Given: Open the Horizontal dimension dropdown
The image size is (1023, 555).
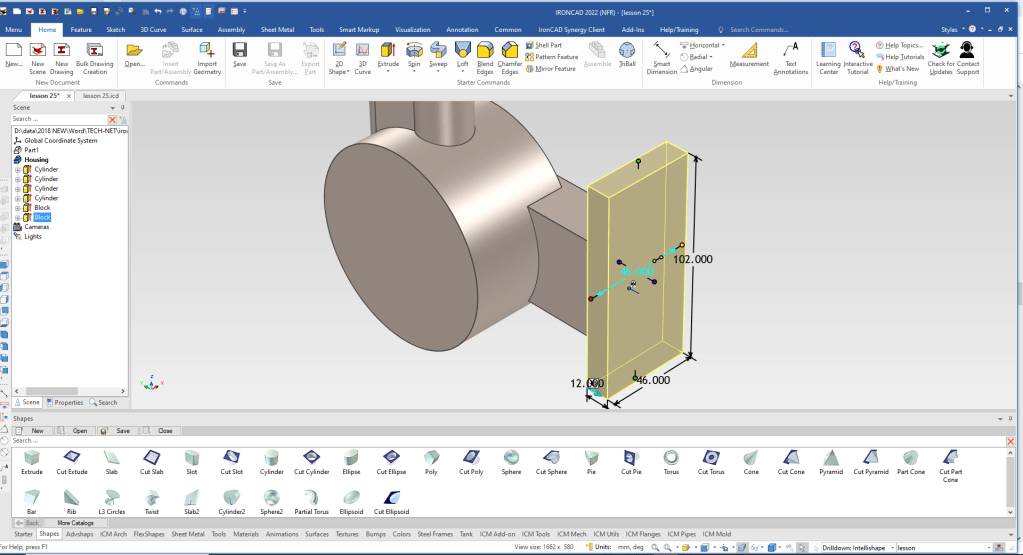Looking at the screenshot, I should tap(723, 45).
